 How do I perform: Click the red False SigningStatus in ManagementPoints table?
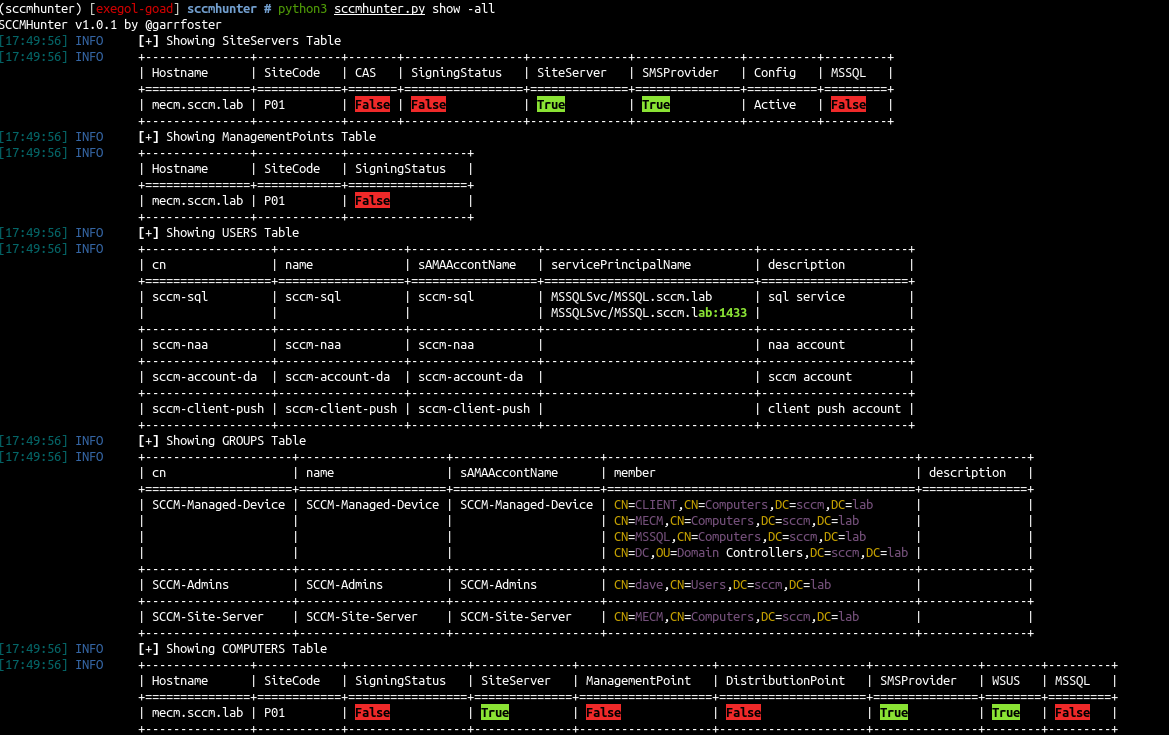pyautogui.click(x=372, y=200)
